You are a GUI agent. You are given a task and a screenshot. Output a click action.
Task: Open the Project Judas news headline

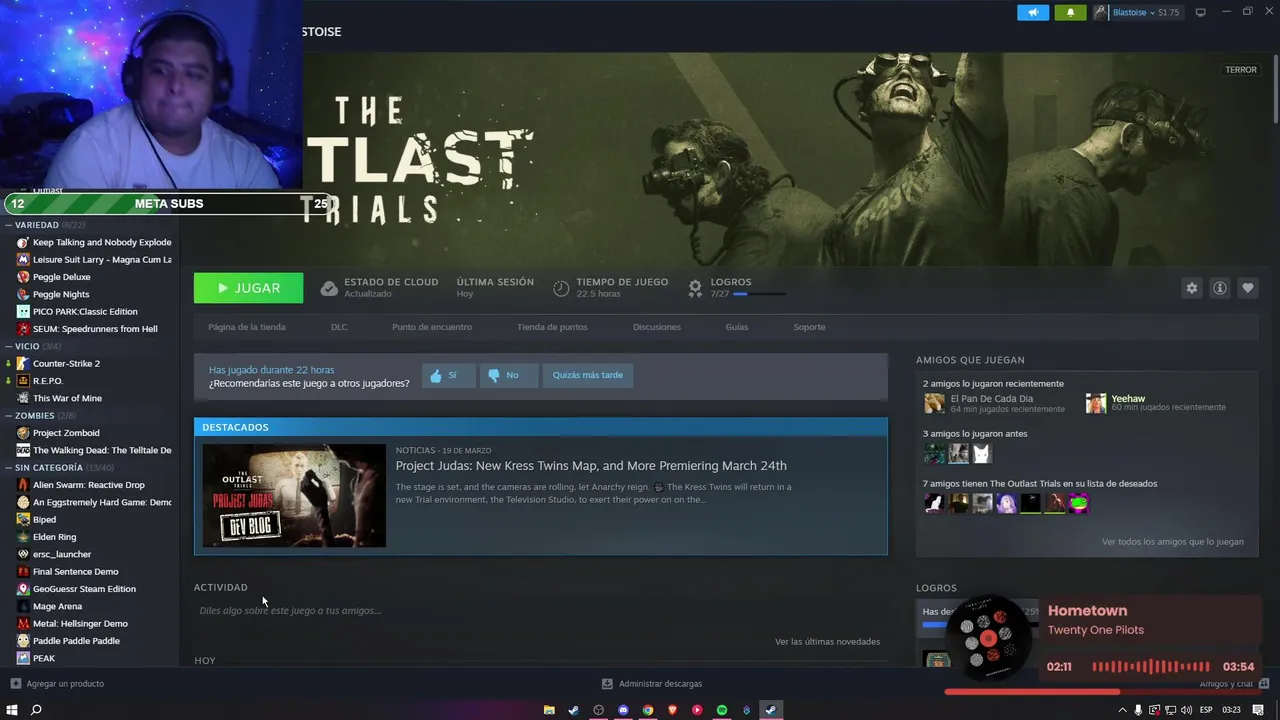coord(591,466)
